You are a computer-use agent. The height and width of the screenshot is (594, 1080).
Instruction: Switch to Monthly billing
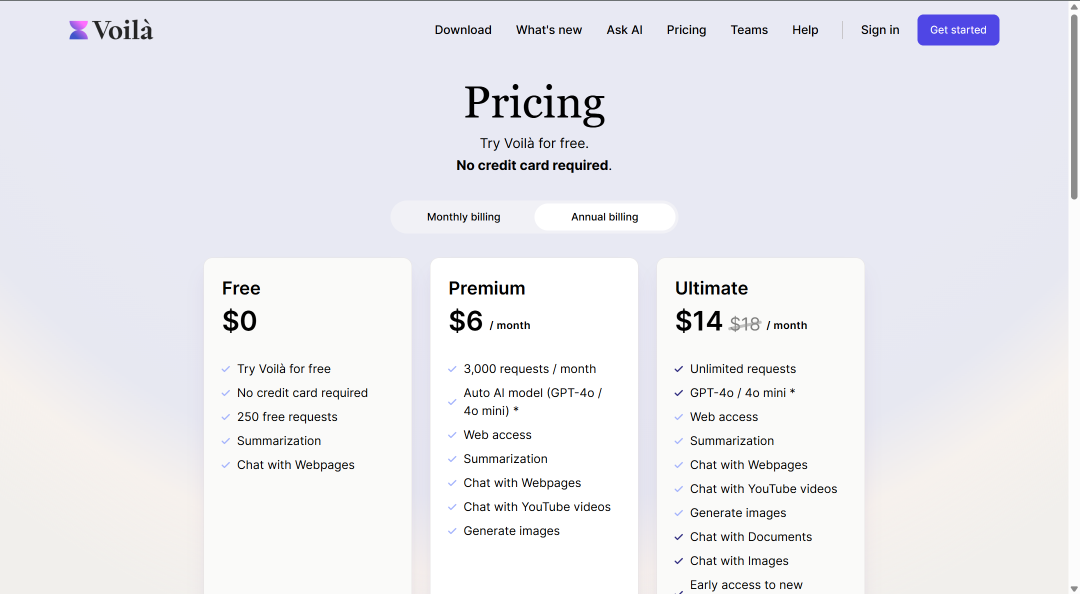coord(464,216)
